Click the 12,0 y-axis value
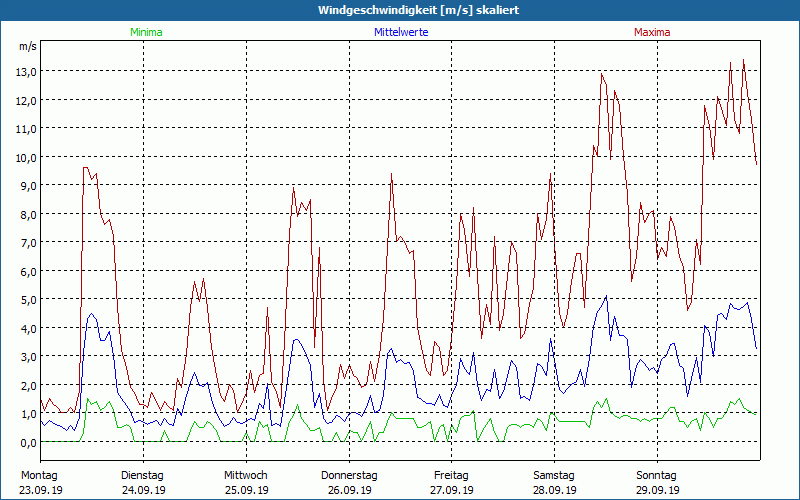This screenshot has width=800, height=500. click(28, 101)
